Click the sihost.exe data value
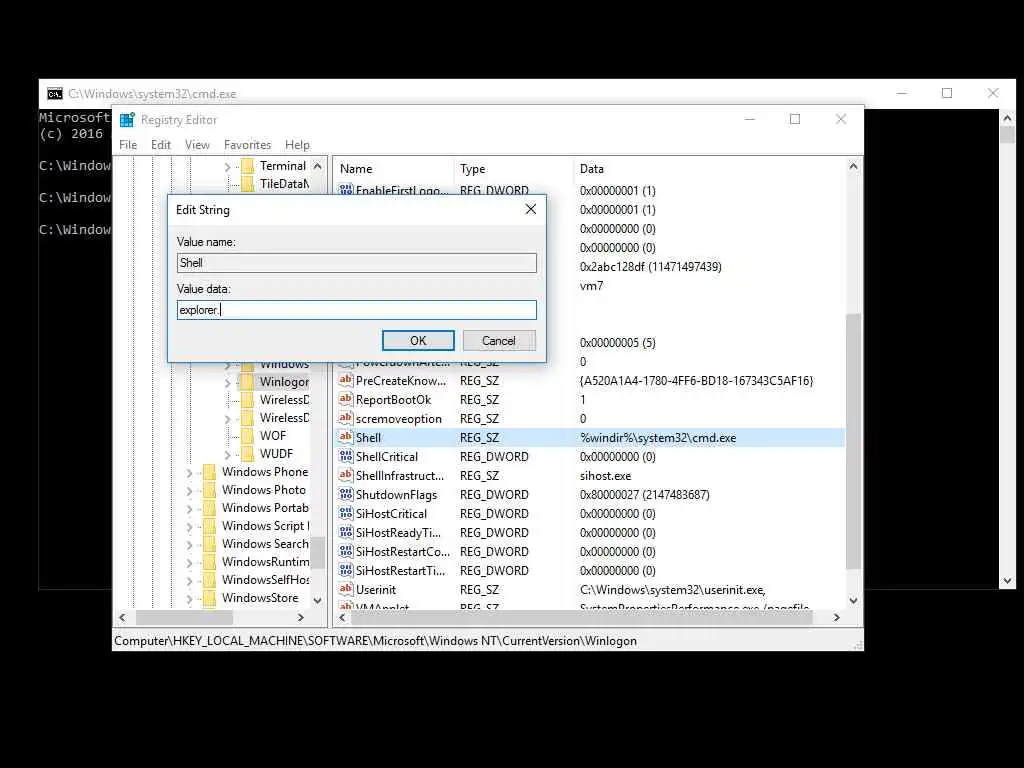Image resolution: width=1024 pixels, height=768 pixels. (x=605, y=475)
